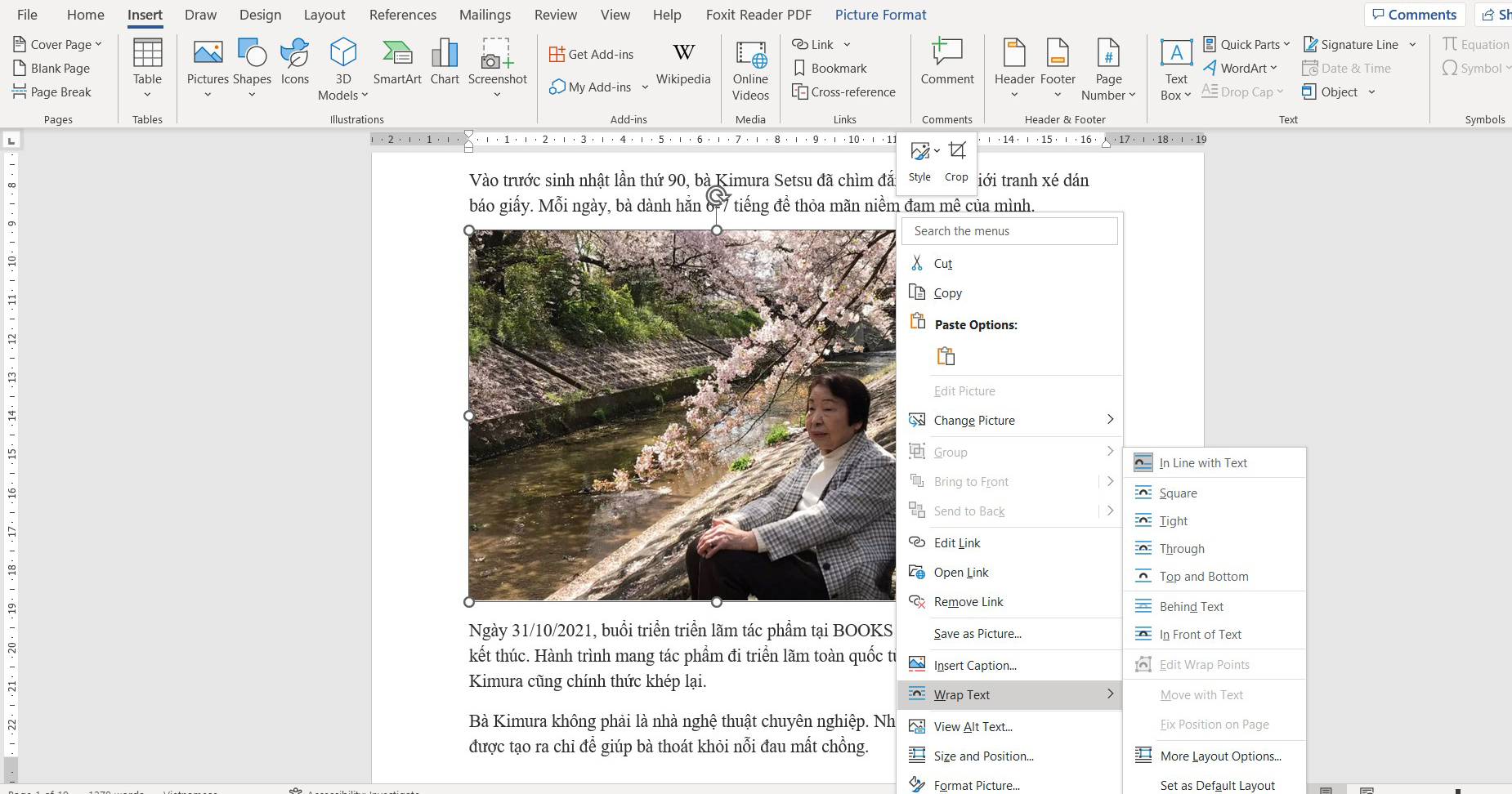
Task: Select Cut from context menu
Action: tap(1010, 263)
